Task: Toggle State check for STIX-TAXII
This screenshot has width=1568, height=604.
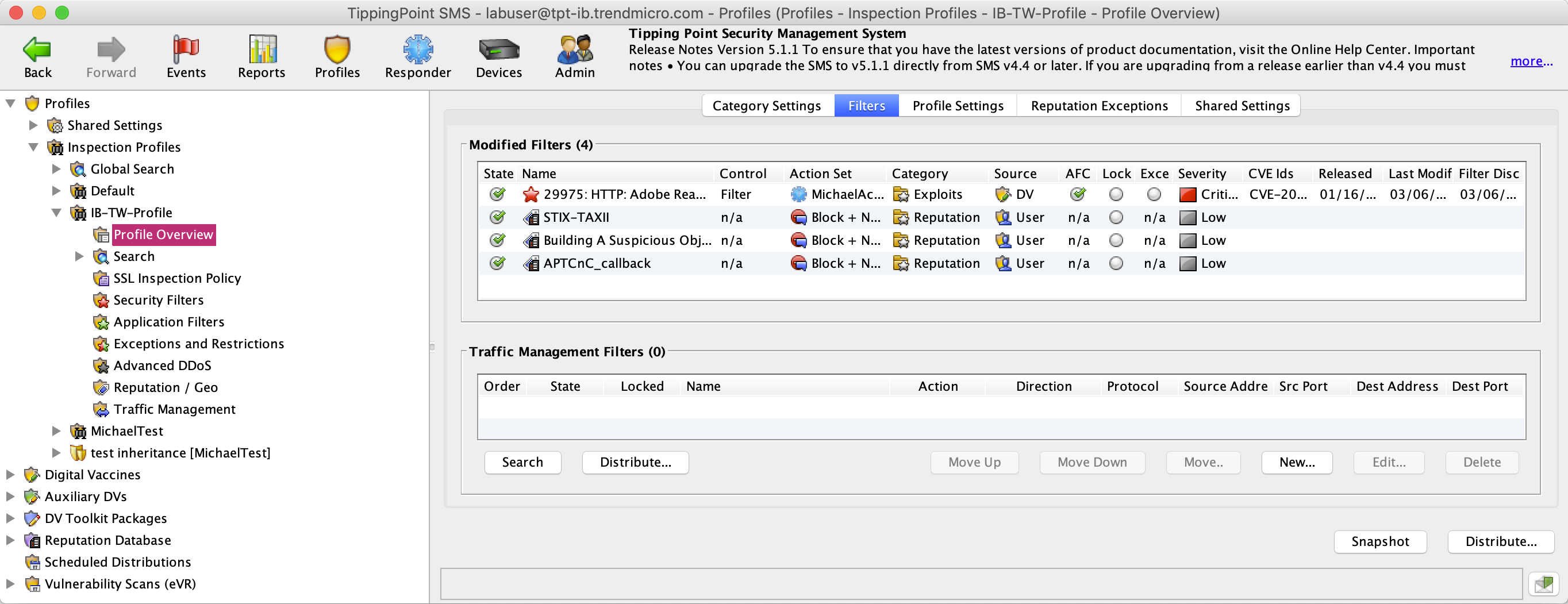Action: pyautogui.click(x=497, y=217)
